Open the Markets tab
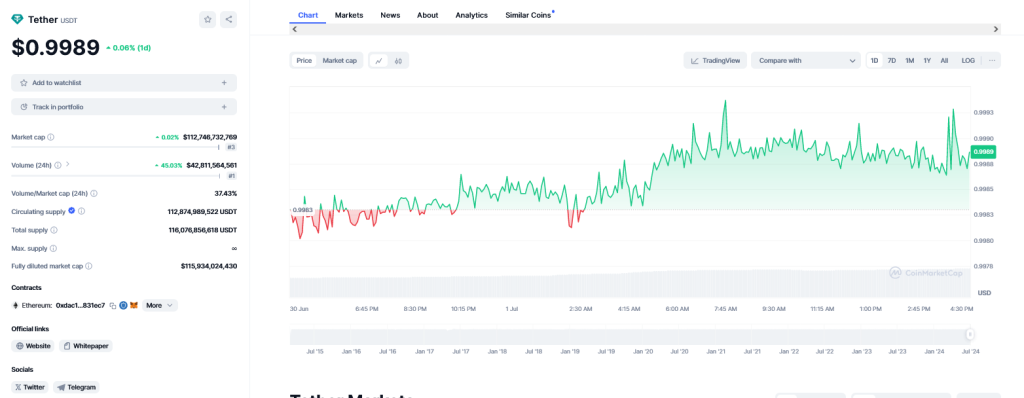 point(349,15)
